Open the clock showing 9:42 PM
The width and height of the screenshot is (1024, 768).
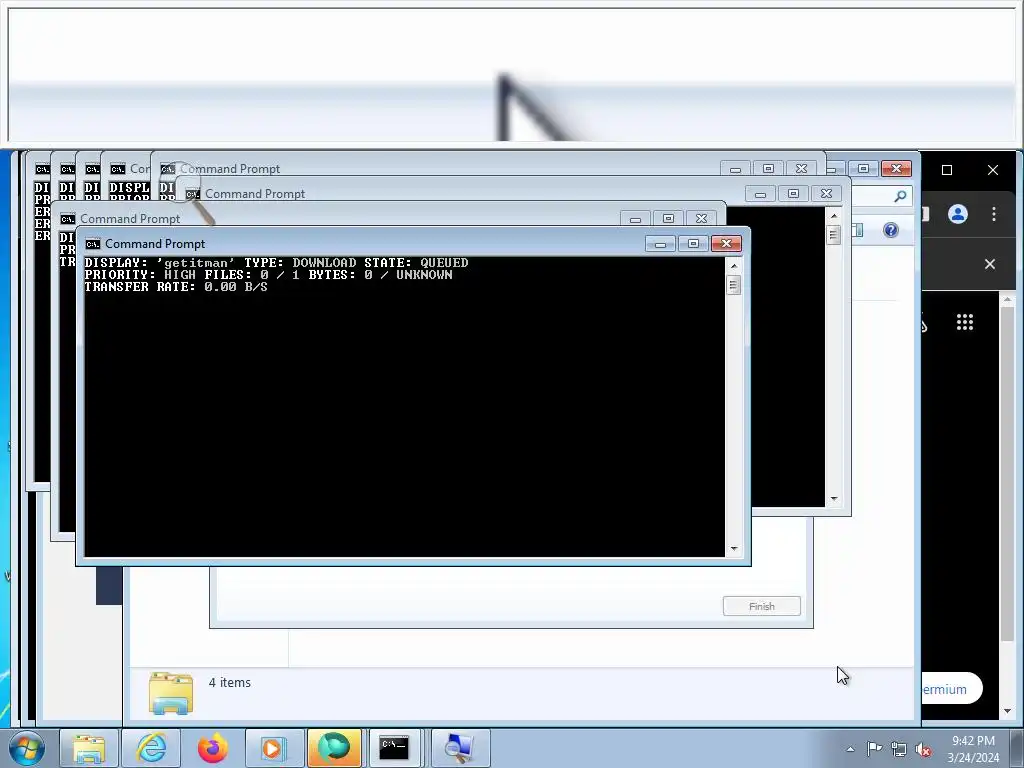coord(973,749)
